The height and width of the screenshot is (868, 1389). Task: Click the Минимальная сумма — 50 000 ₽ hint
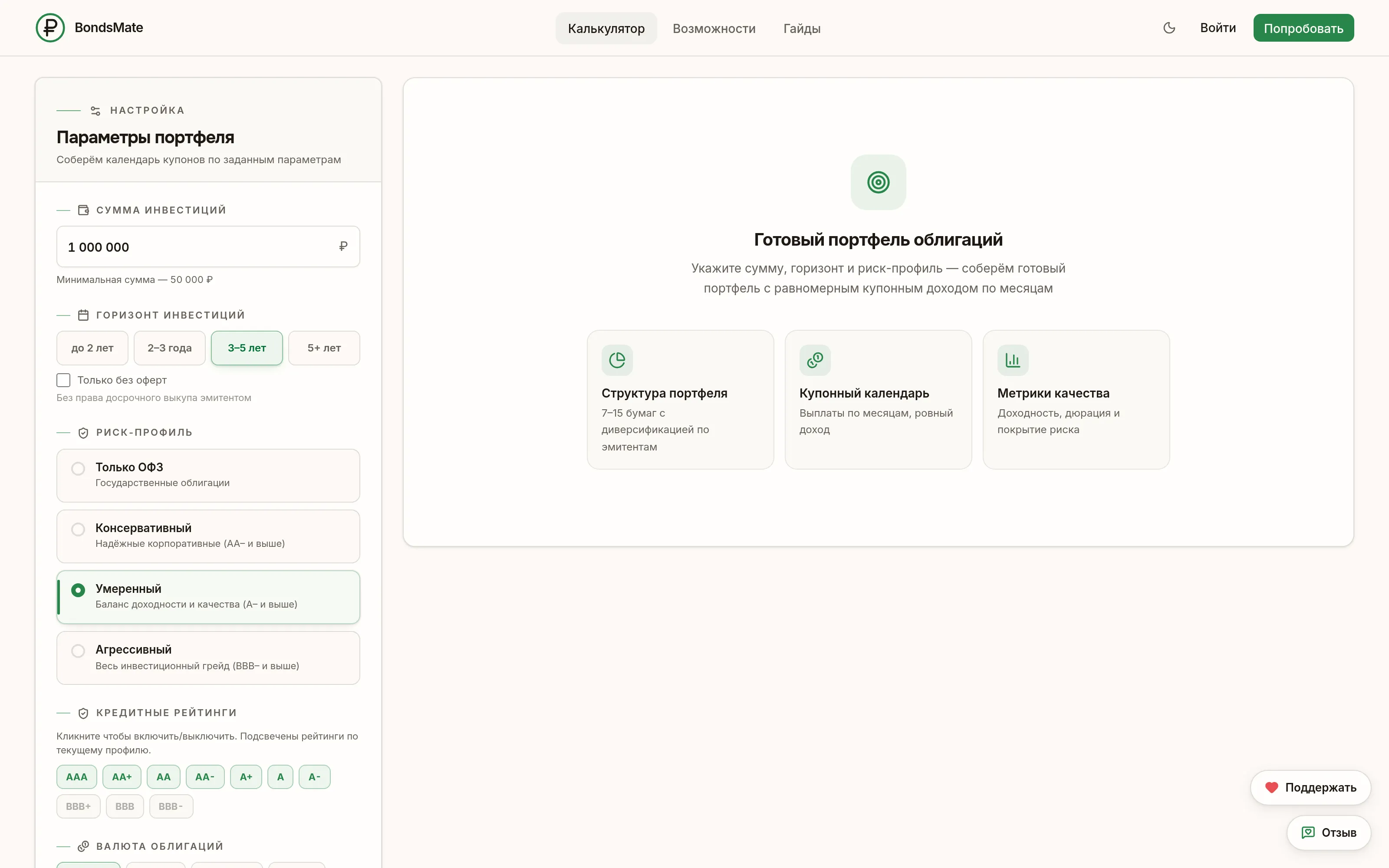coord(134,279)
